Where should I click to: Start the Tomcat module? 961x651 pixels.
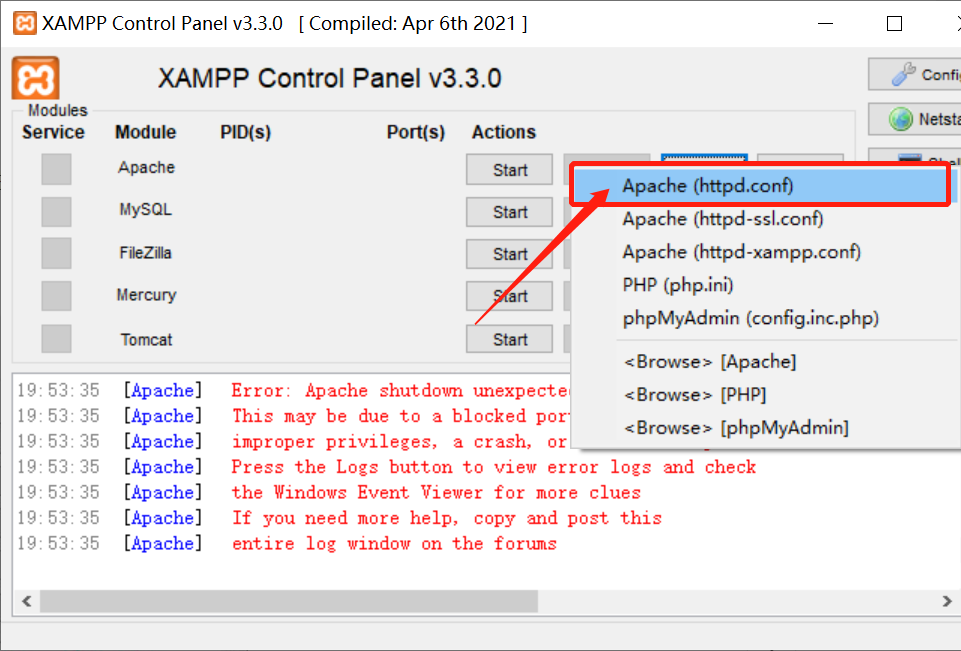(509, 339)
